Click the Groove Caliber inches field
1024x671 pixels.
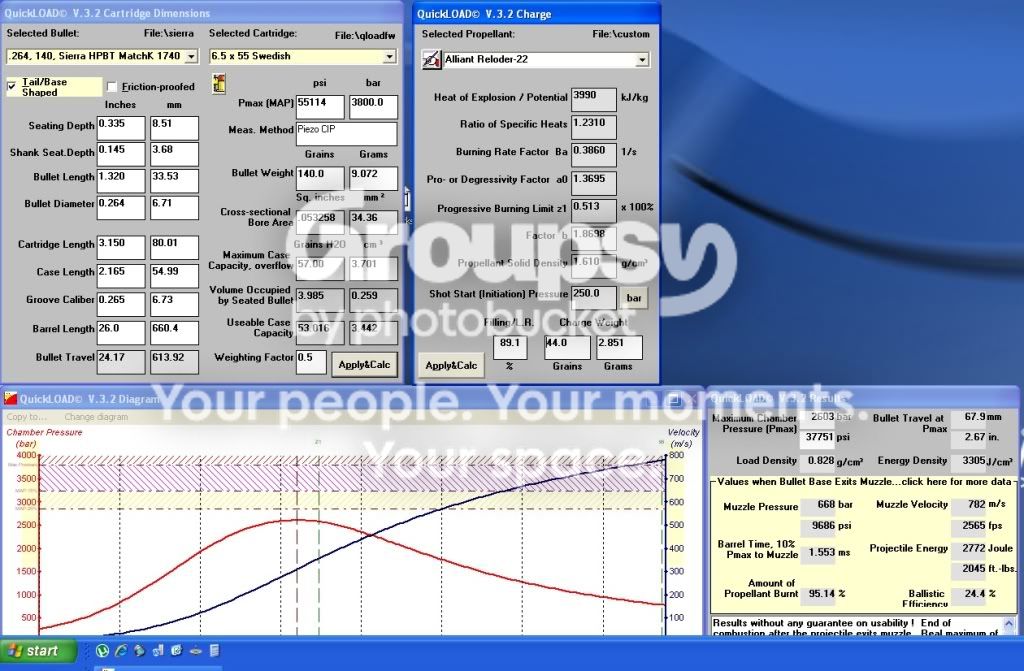121,304
